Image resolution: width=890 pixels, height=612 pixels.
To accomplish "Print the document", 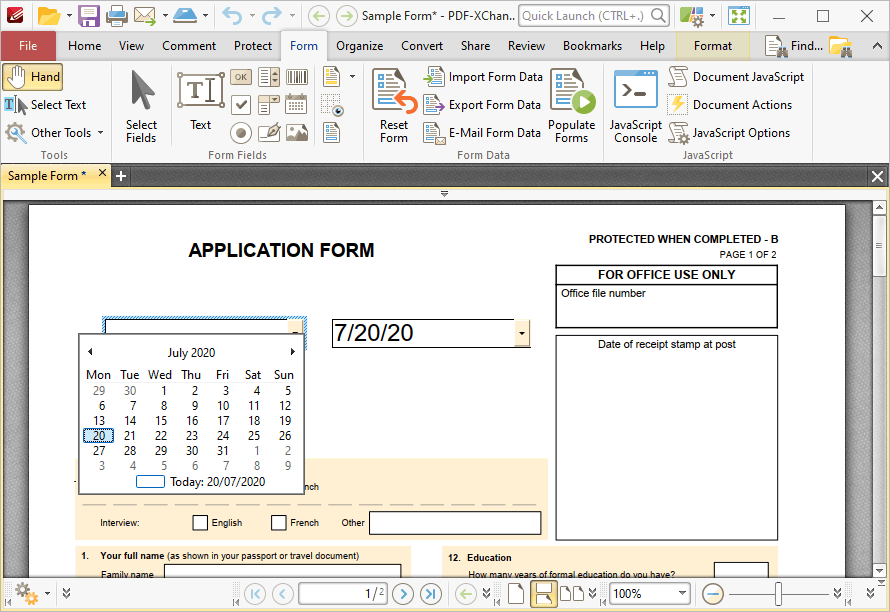I will [117, 16].
